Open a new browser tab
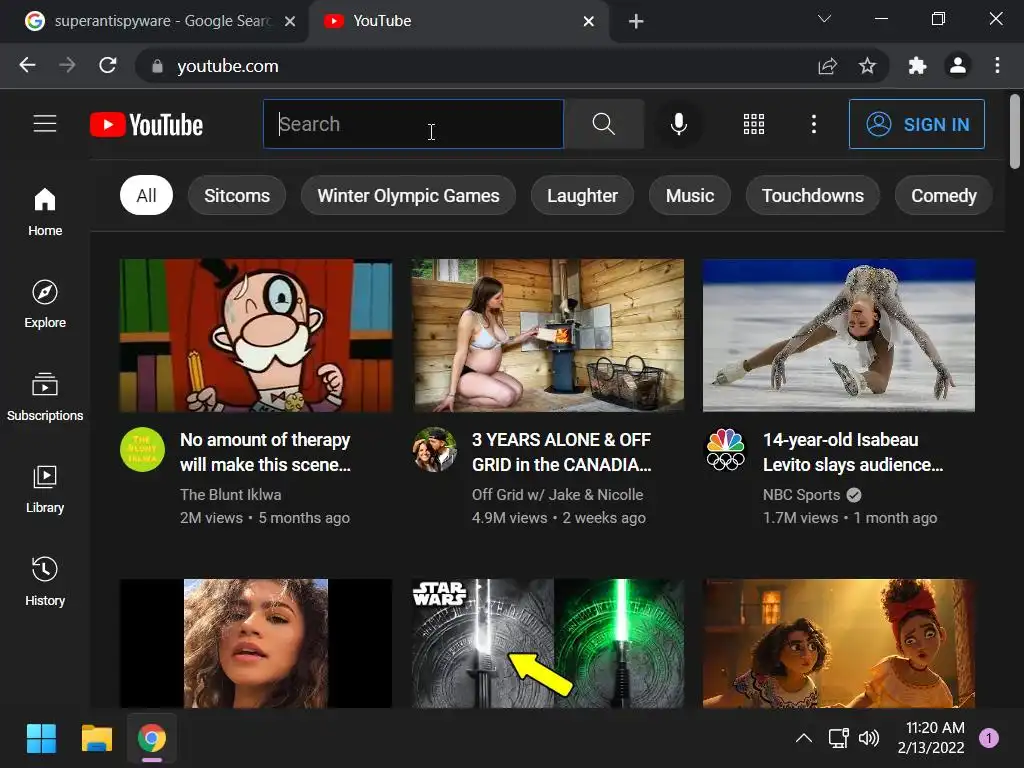This screenshot has height=768, width=1024. point(636,22)
